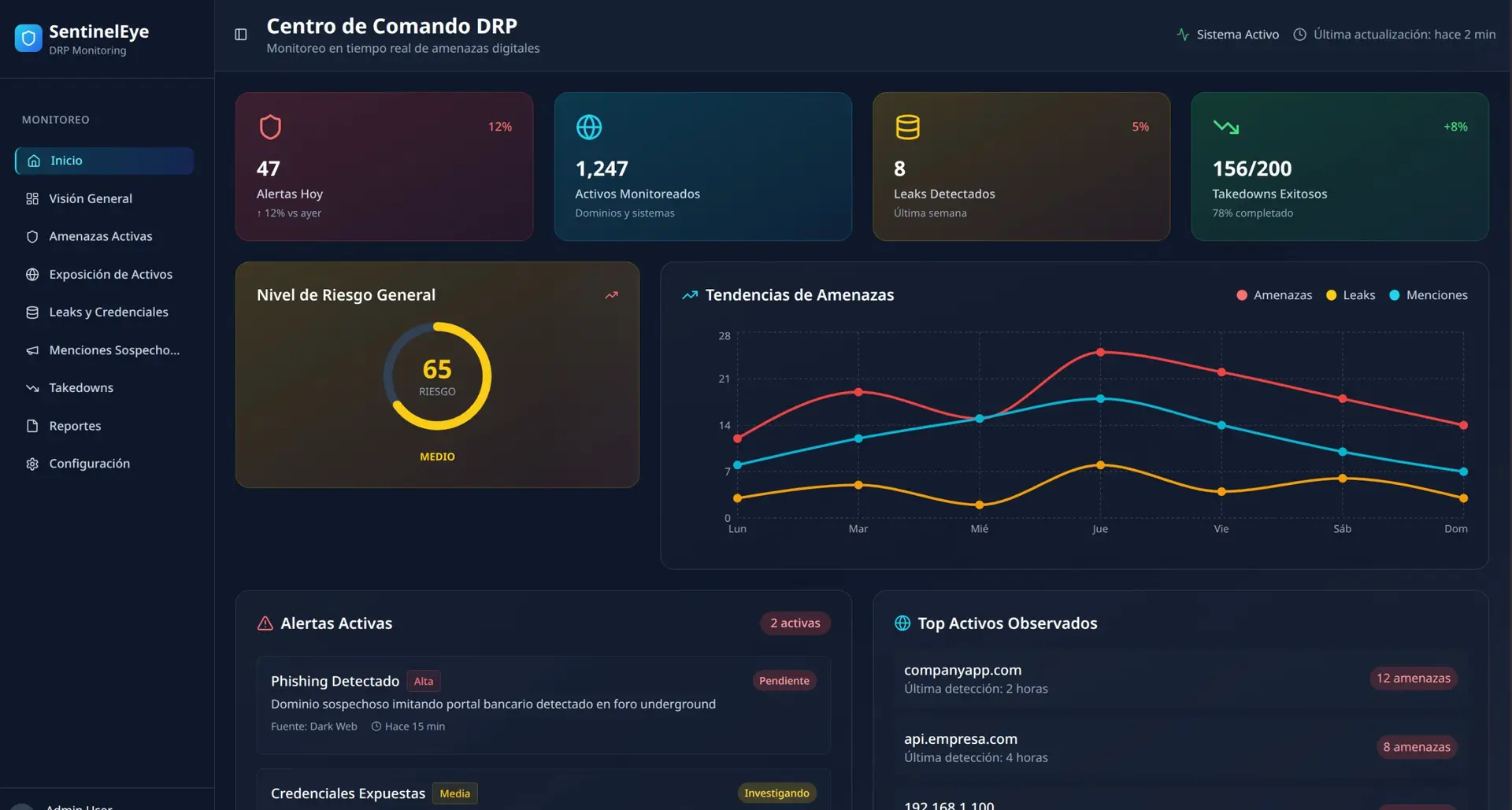Viewport: 1512px width, 810px height.
Task: Open Amenazas Activas section
Action: (104, 236)
